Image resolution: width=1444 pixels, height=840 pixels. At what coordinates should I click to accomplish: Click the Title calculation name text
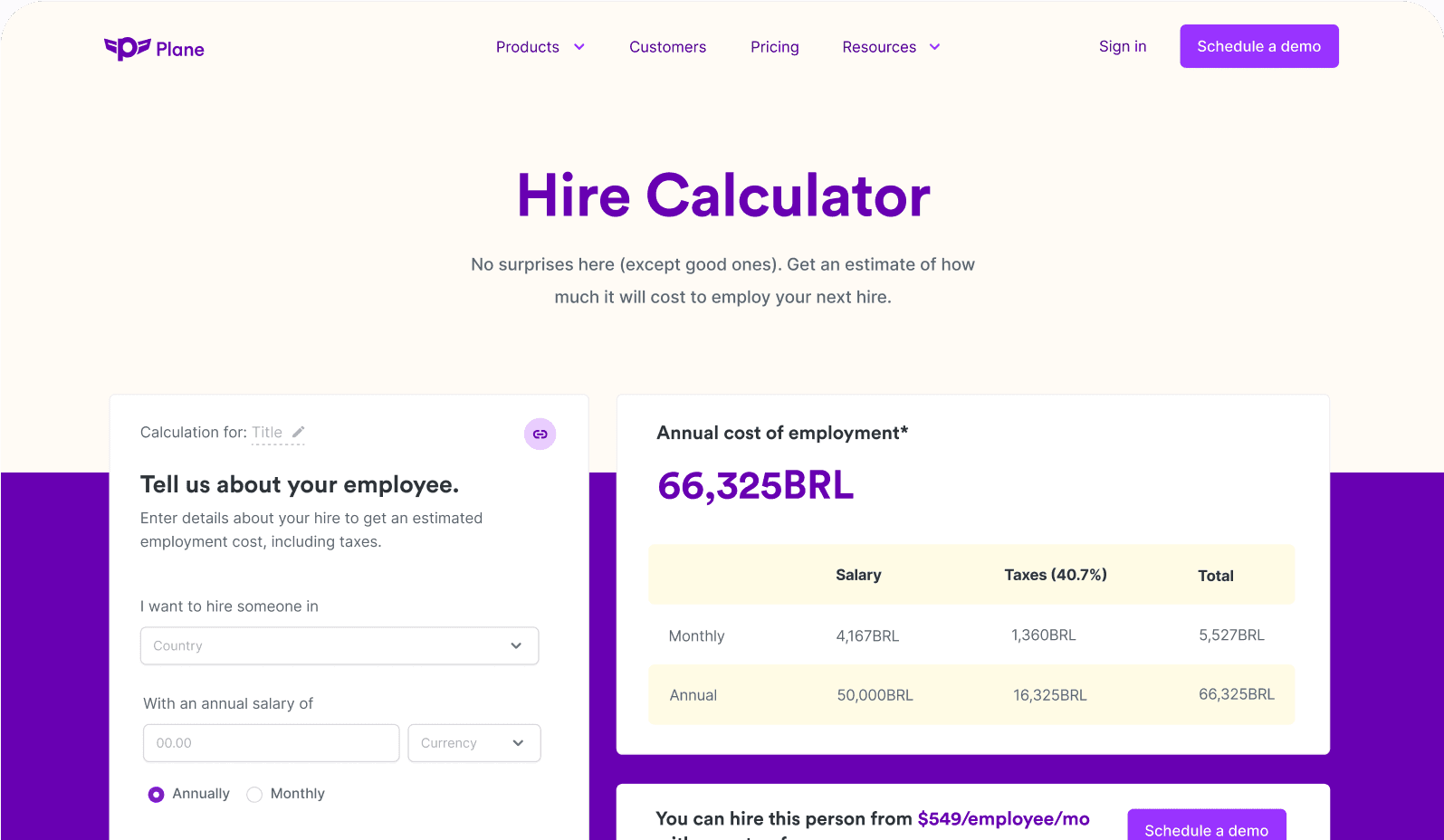[x=267, y=433]
